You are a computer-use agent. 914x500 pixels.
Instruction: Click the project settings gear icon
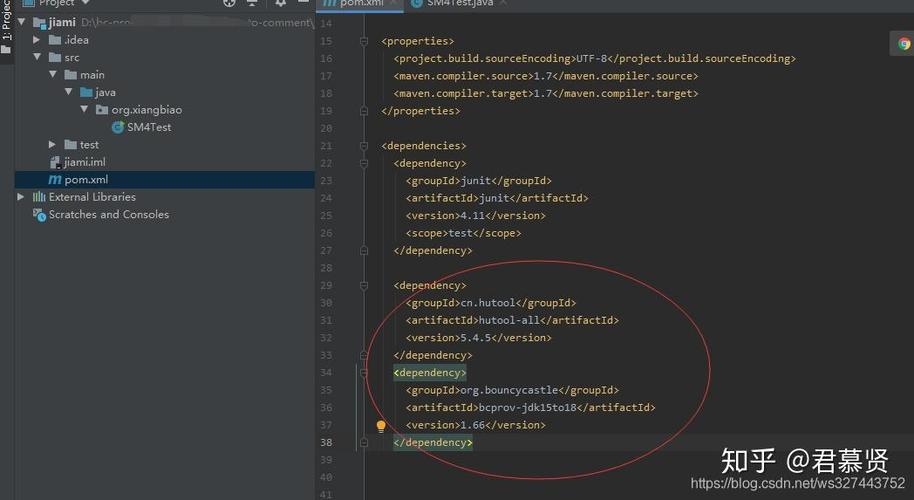click(280, 3)
